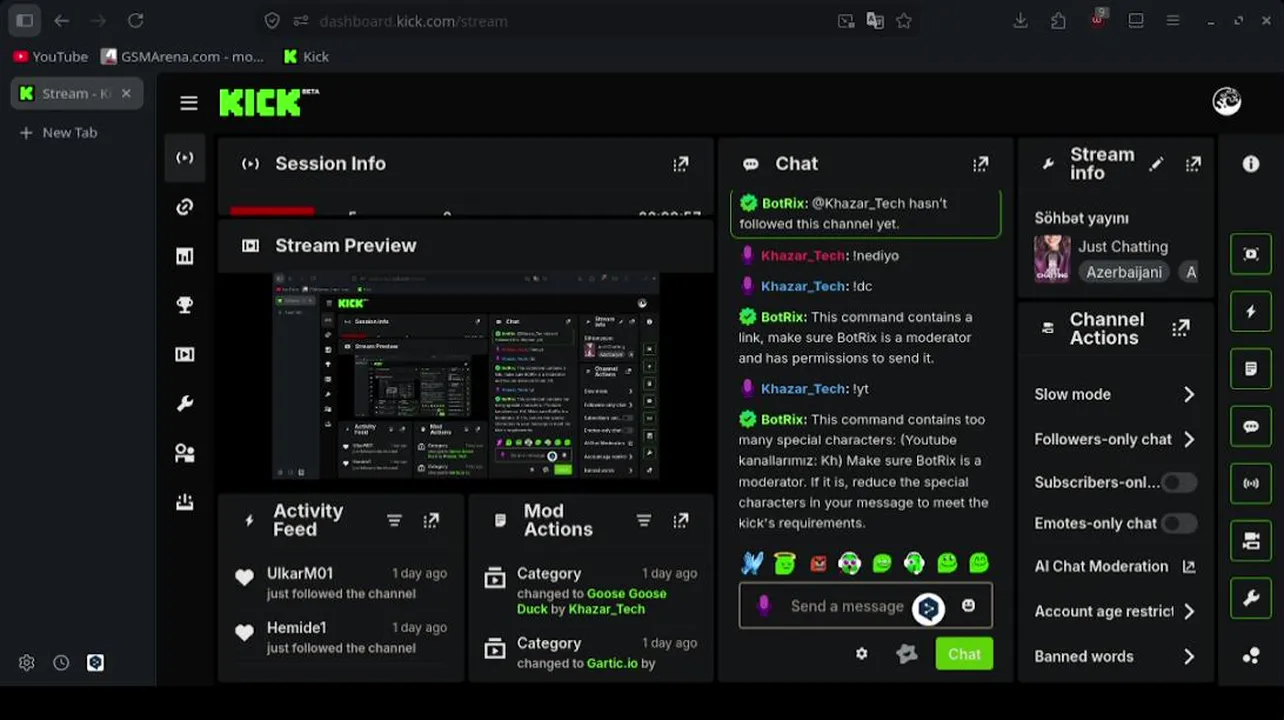Toggle the wrench widget on right rail
This screenshot has width=1284, height=720.
tap(1251, 599)
